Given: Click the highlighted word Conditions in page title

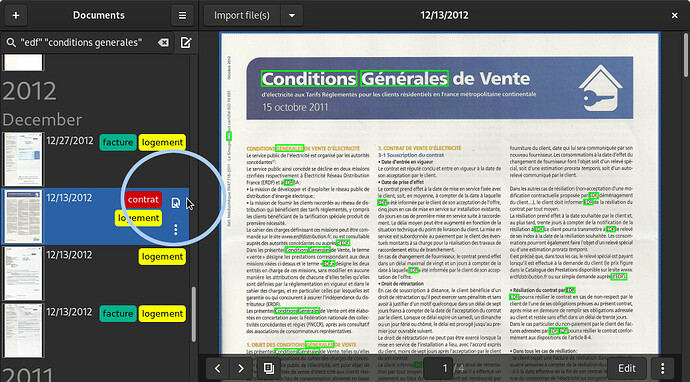Looking at the screenshot, I should pyautogui.click(x=308, y=79).
